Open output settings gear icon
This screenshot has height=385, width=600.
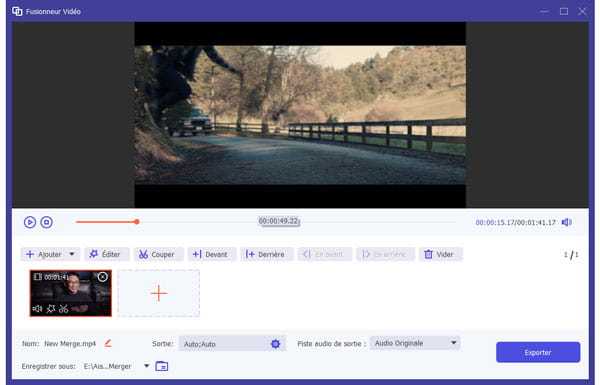[x=275, y=344]
